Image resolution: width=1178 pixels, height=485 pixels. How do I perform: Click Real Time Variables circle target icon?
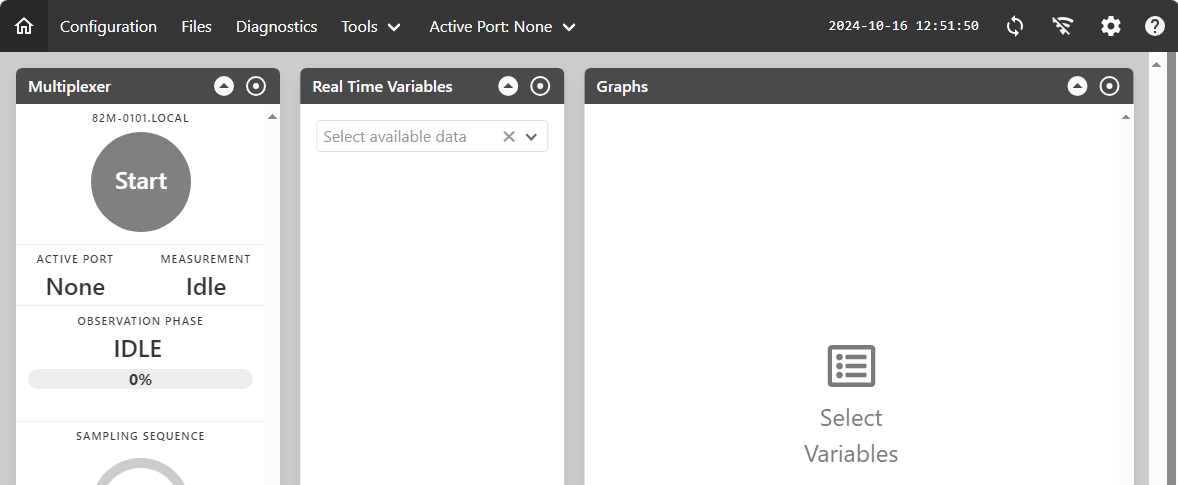pos(540,86)
